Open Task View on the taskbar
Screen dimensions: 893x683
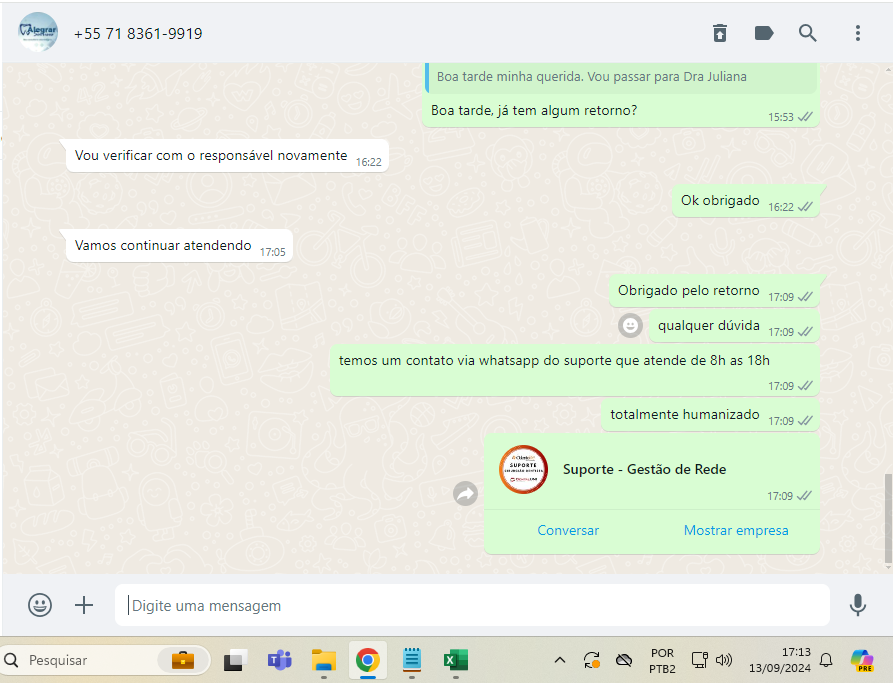(x=235, y=660)
